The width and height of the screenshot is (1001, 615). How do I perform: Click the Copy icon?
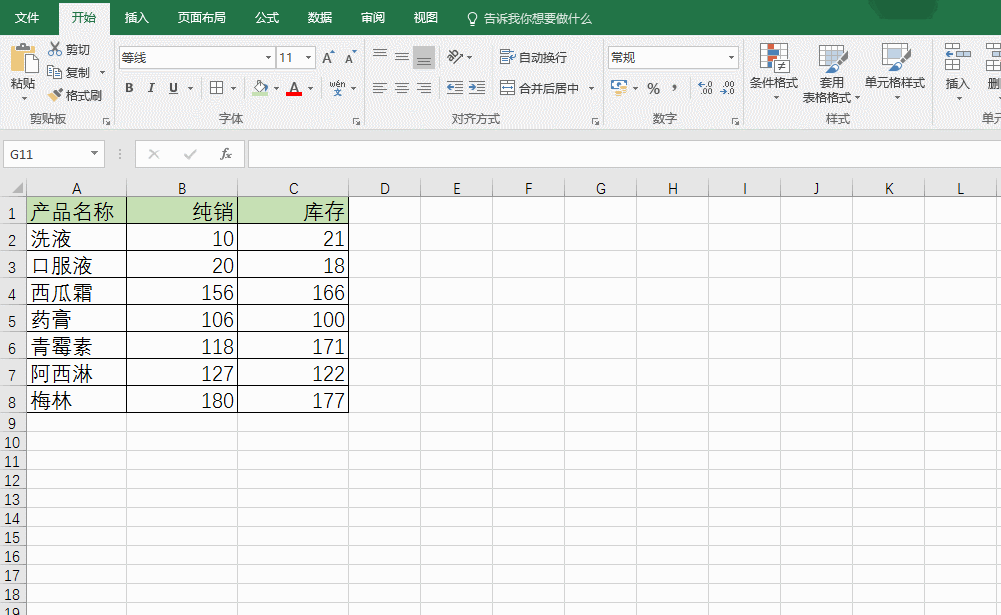(x=55, y=72)
